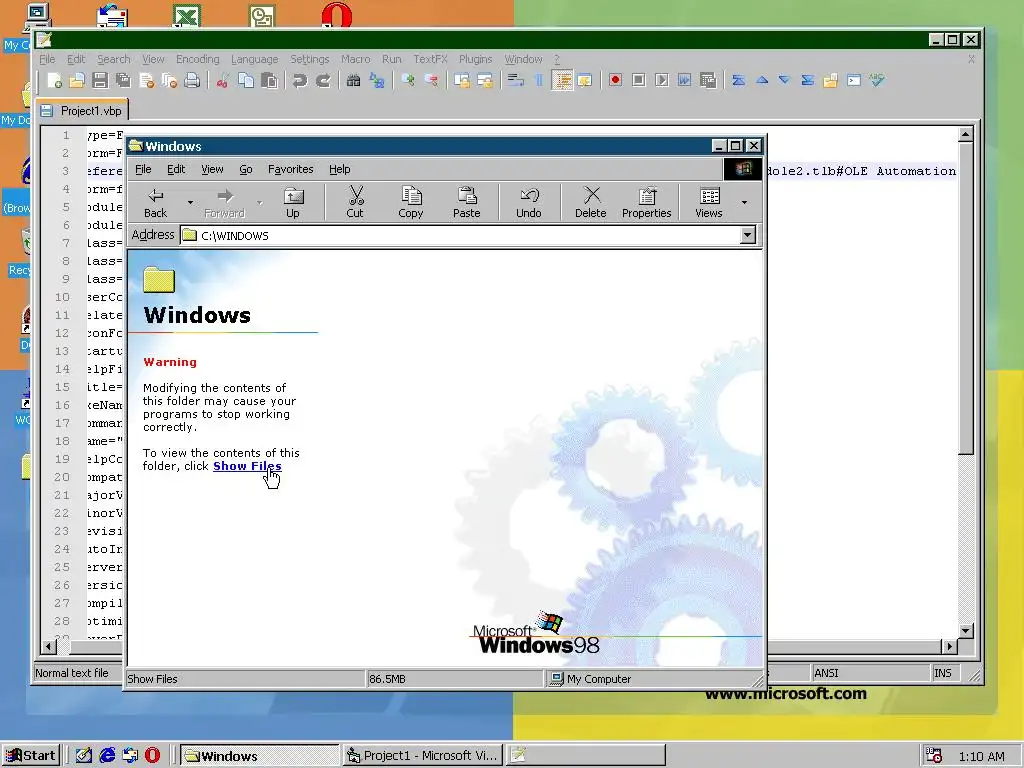Image resolution: width=1024 pixels, height=768 pixels.
Task: Click the Paste clipboard icon in Notepad++ toolbar
Action: pyautogui.click(x=268, y=81)
